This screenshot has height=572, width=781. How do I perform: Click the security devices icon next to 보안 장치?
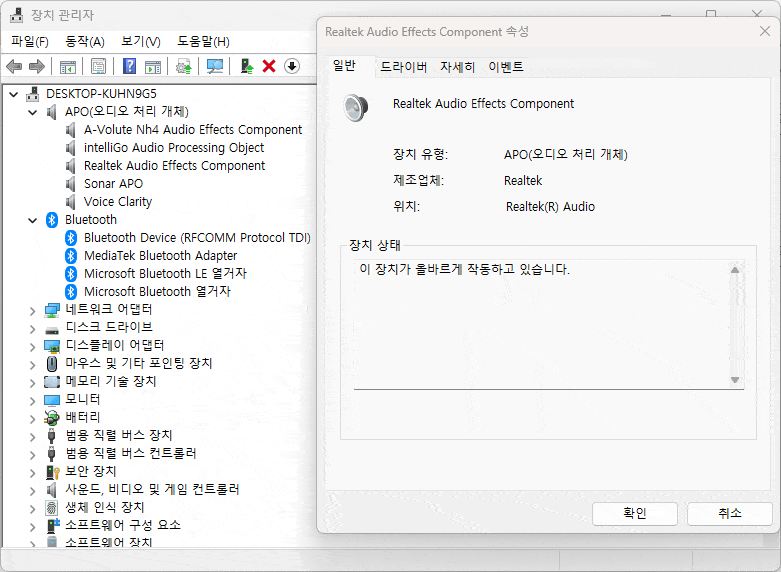tap(53, 472)
